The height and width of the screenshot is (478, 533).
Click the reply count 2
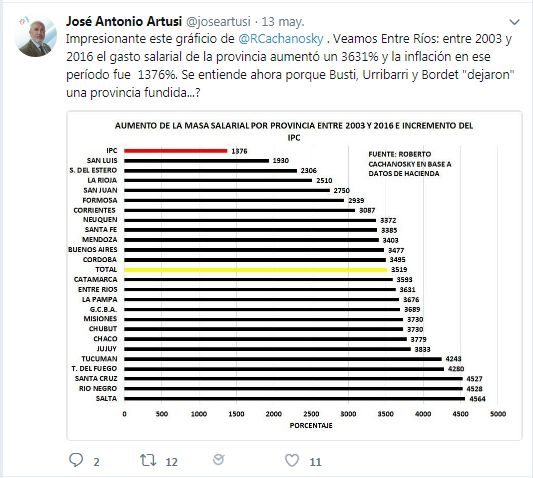(97, 462)
